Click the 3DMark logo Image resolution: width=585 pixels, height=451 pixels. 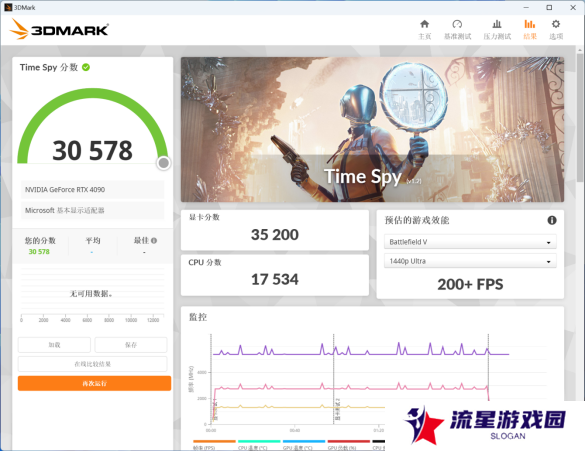59,29
